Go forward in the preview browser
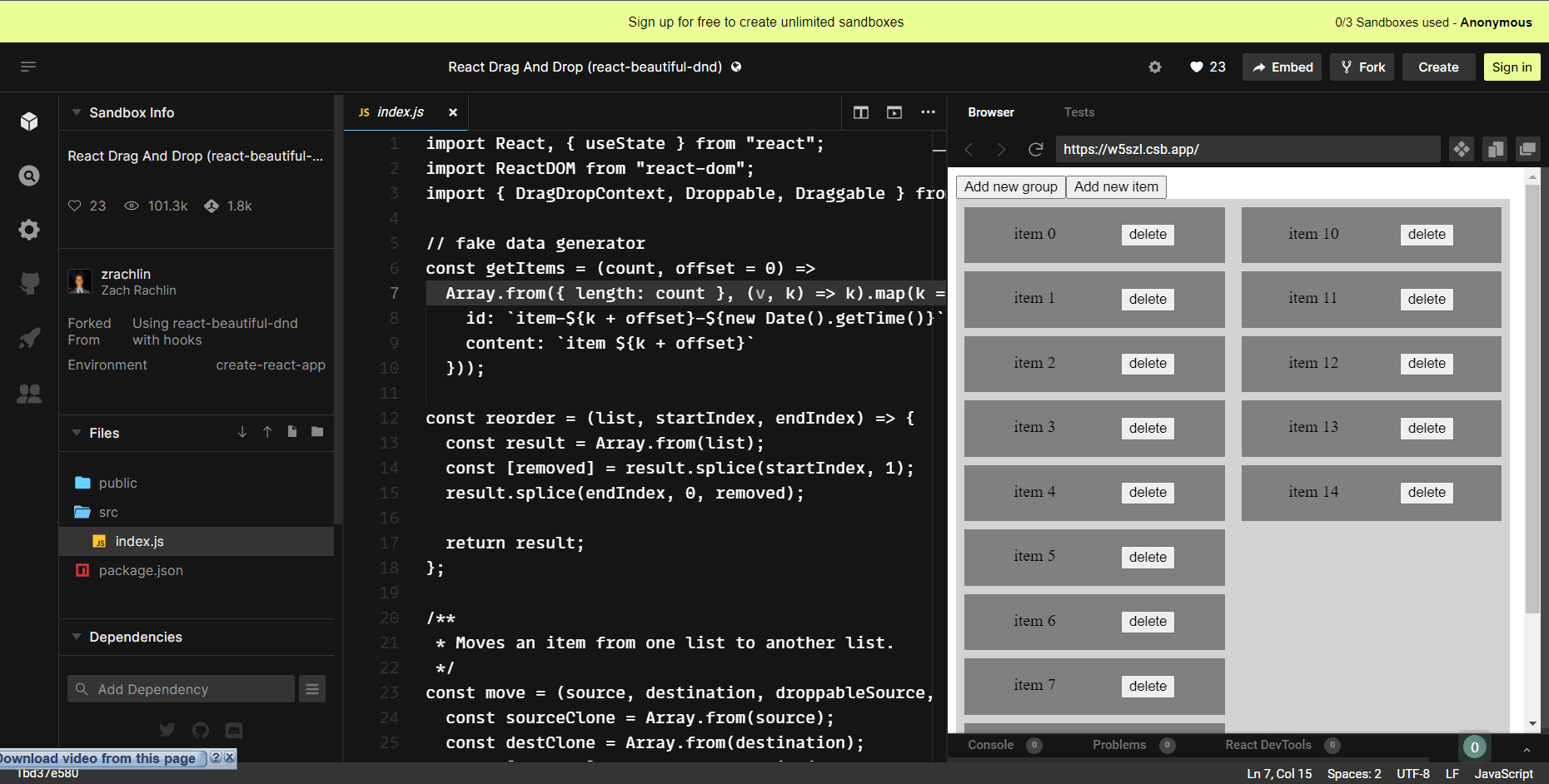The height and width of the screenshot is (784, 1549). (1001, 149)
